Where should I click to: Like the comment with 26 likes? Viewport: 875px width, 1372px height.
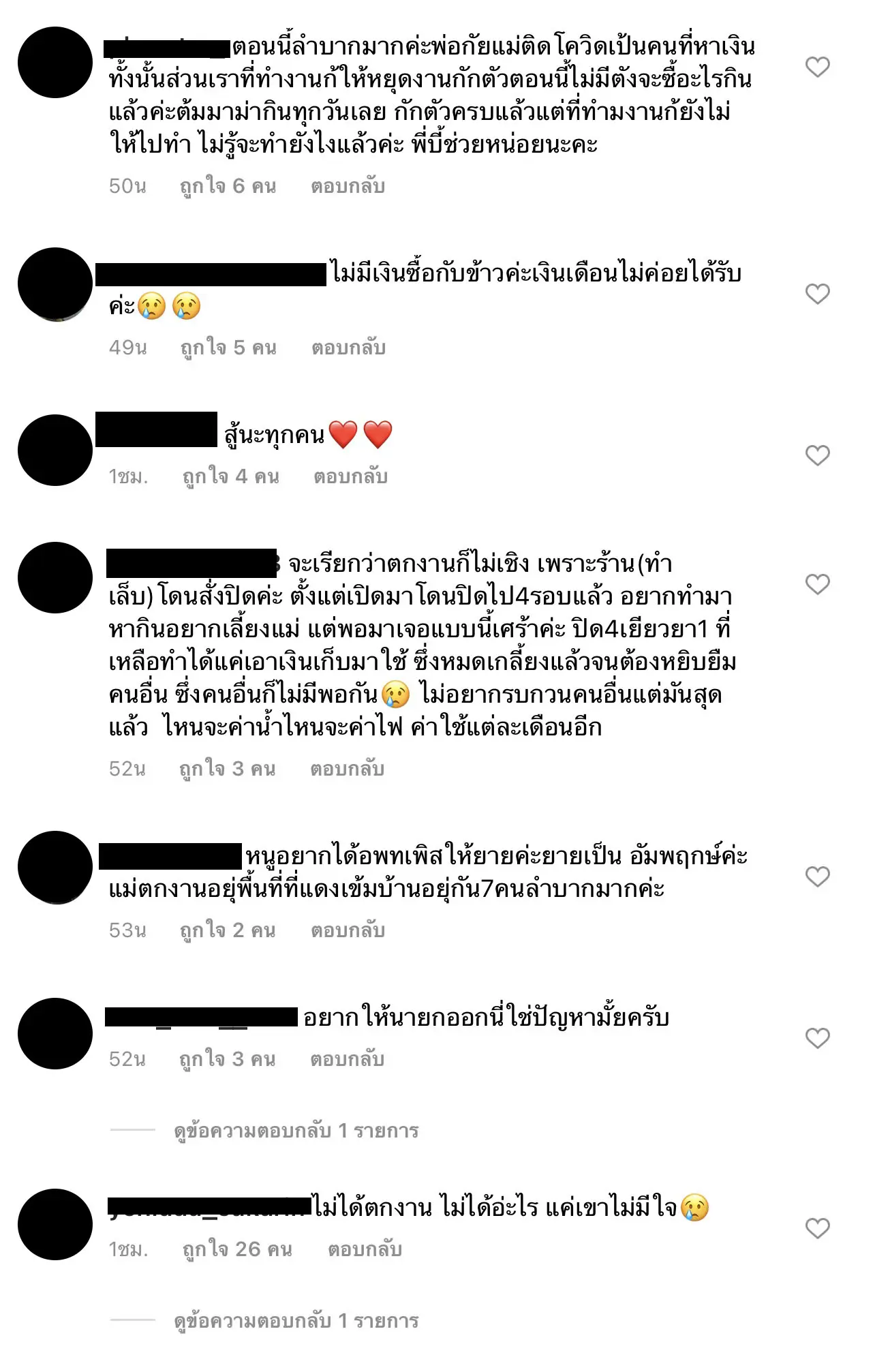pos(817,1228)
